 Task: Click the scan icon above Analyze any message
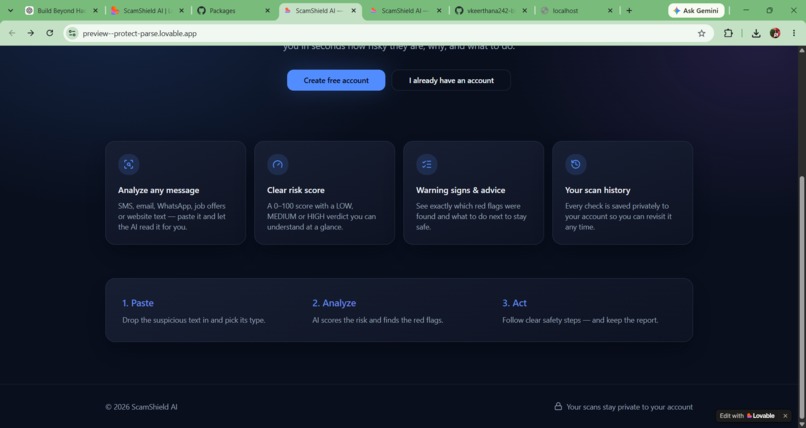pyautogui.click(x=129, y=164)
